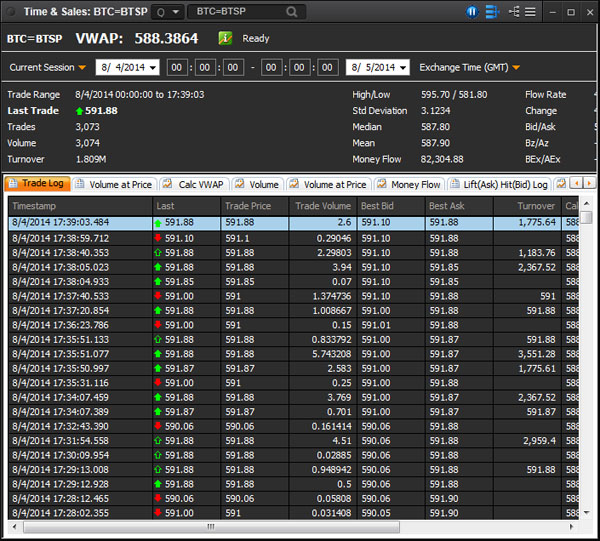
Task: Pause the live data feed
Action: (x=472, y=12)
